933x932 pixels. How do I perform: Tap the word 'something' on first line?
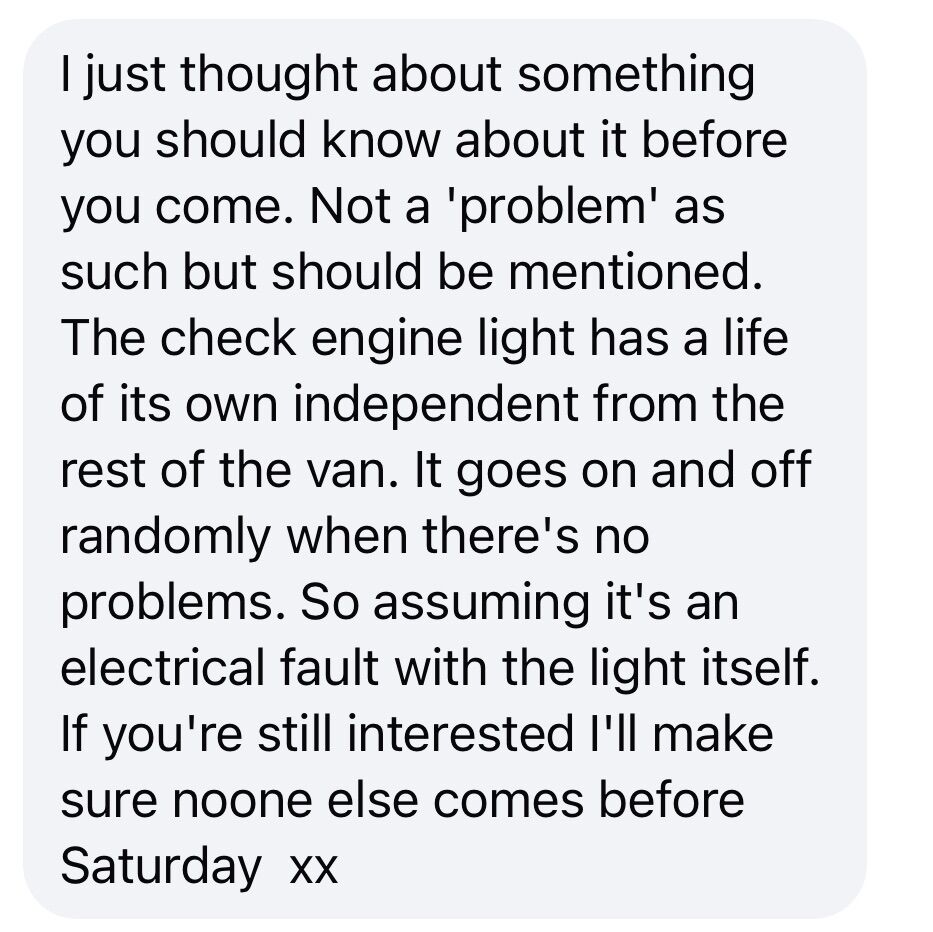point(636,77)
